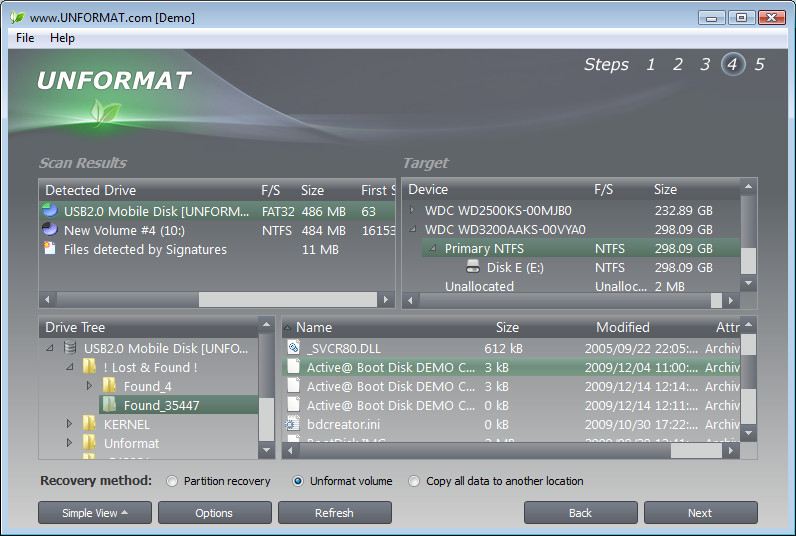Select the WDC WD2500KS-00MJB0 row
Viewport: 796px width, 536px height.
point(571,210)
